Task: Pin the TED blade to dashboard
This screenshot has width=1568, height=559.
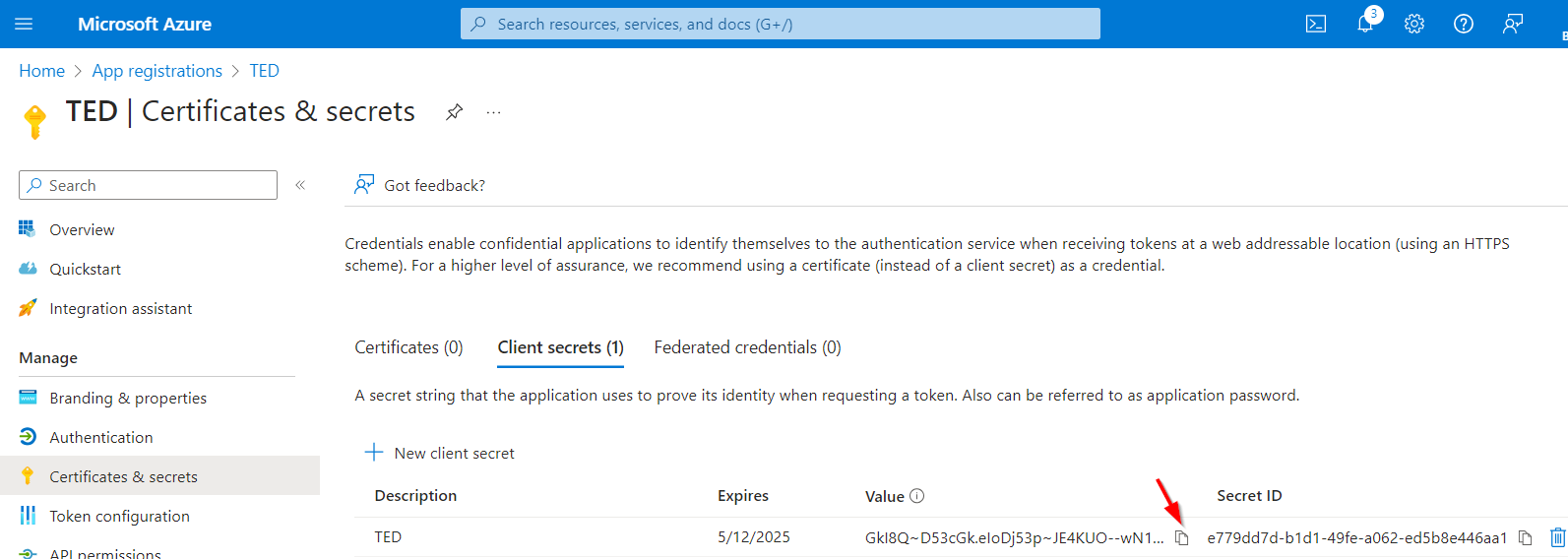Action: tap(454, 112)
